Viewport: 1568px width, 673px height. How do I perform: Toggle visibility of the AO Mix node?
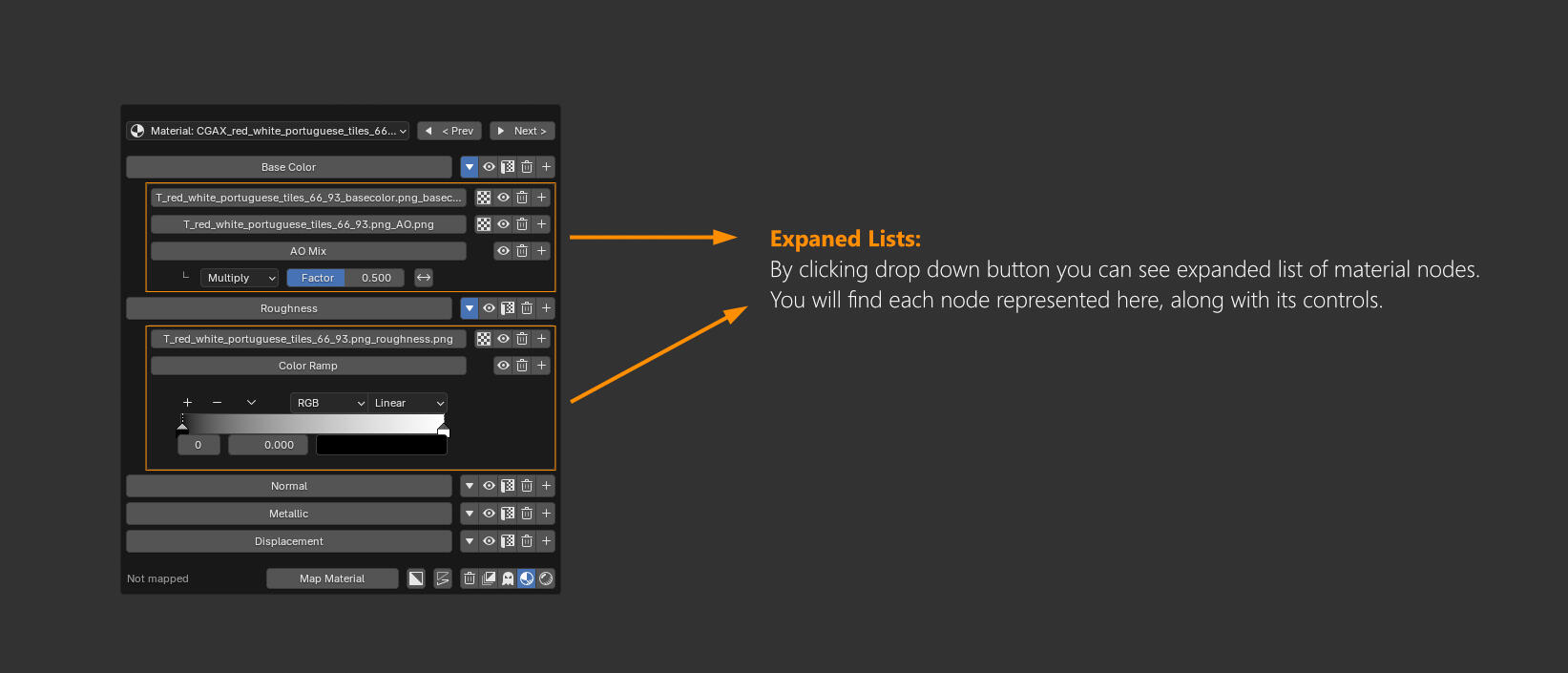pos(503,251)
